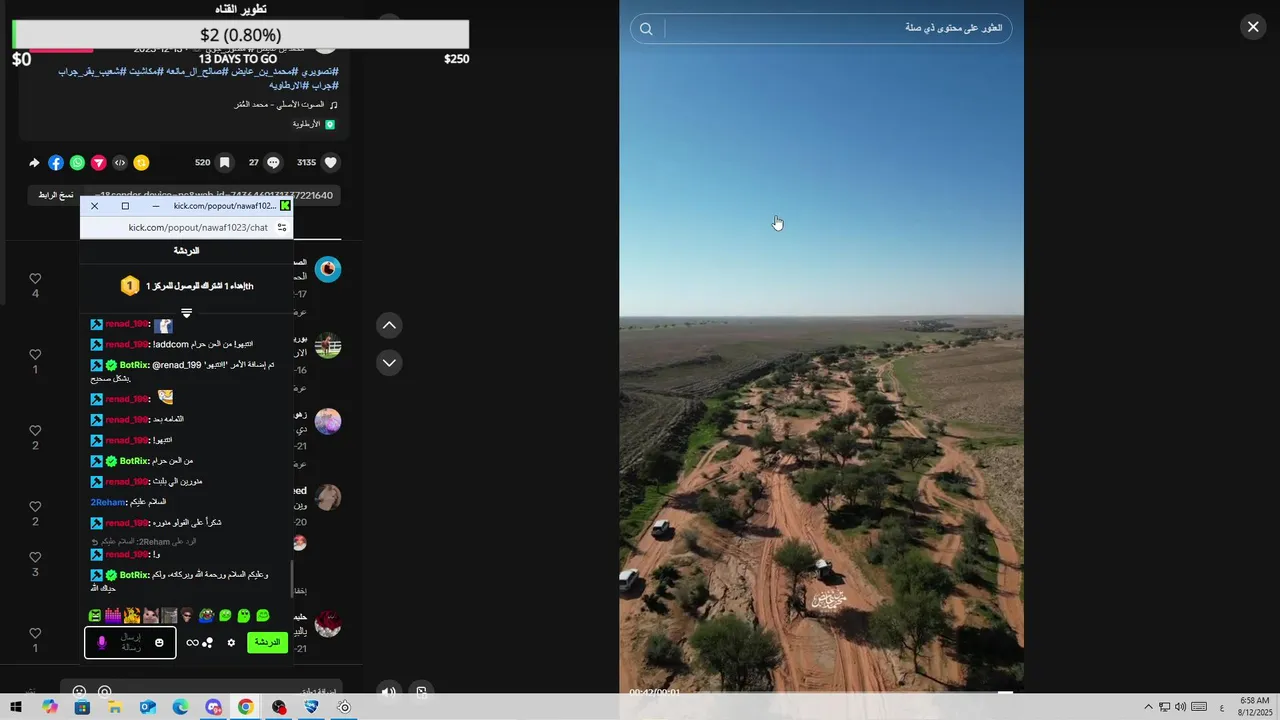Click the mention @ icon in comment box

tap(104, 691)
